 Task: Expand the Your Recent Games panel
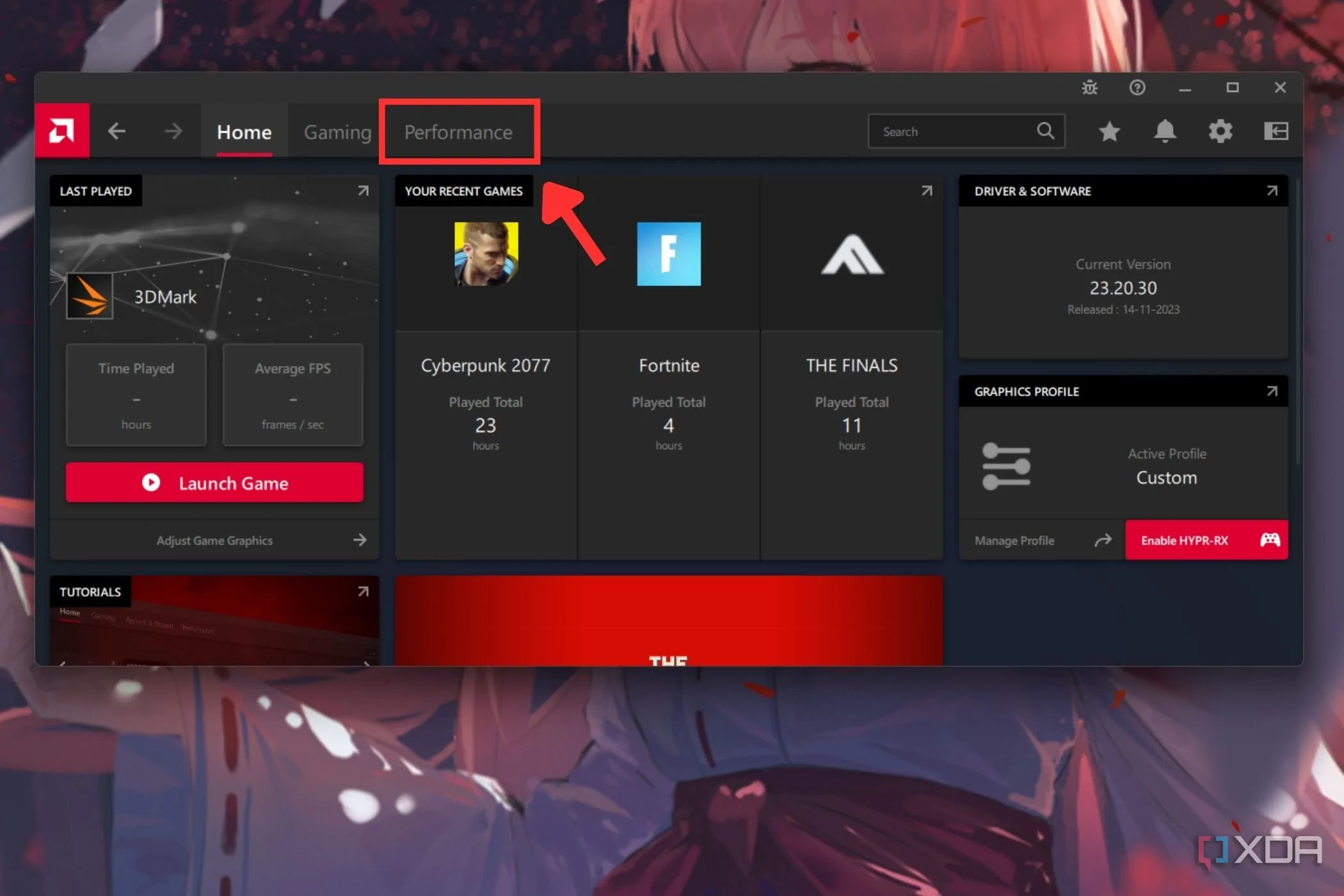click(x=927, y=191)
